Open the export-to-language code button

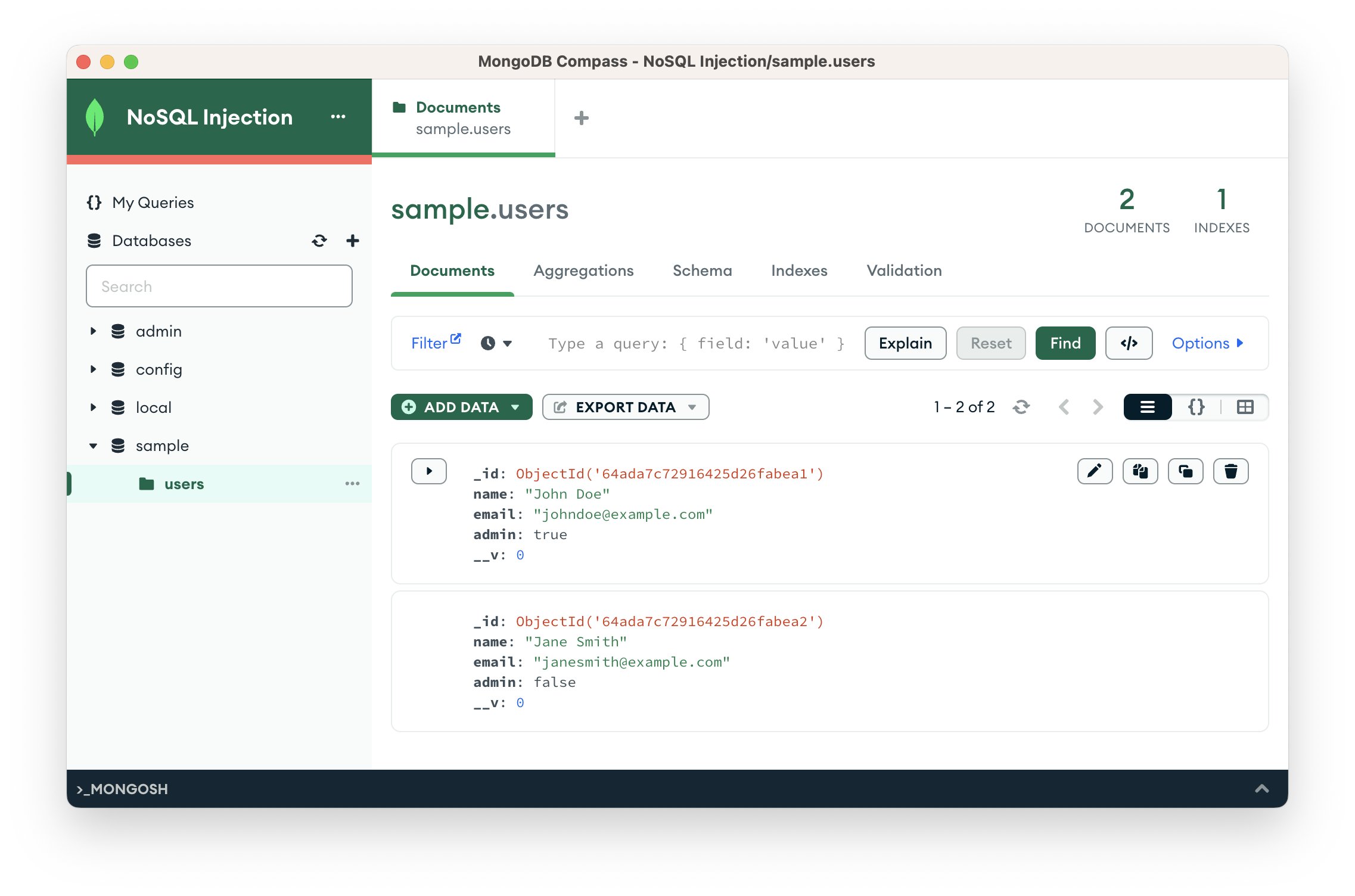click(1128, 343)
